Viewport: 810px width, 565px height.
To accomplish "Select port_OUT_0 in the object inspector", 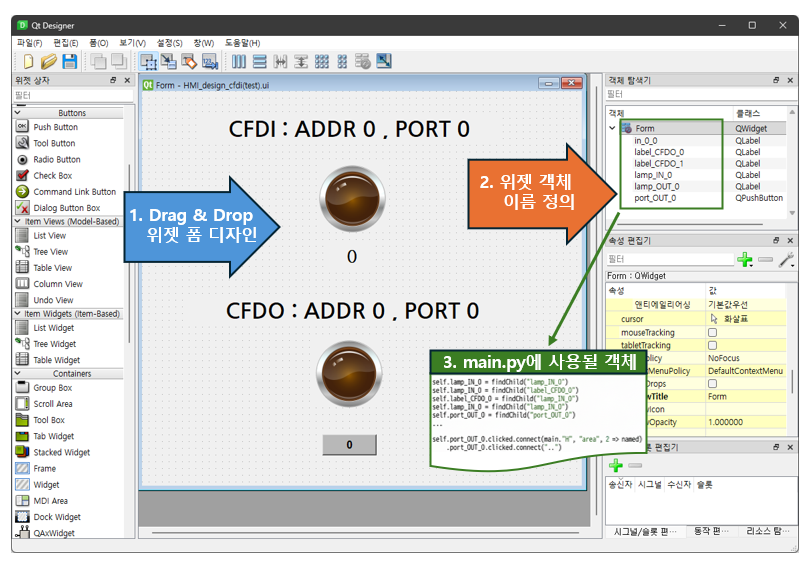I will [x=655, y=198].
